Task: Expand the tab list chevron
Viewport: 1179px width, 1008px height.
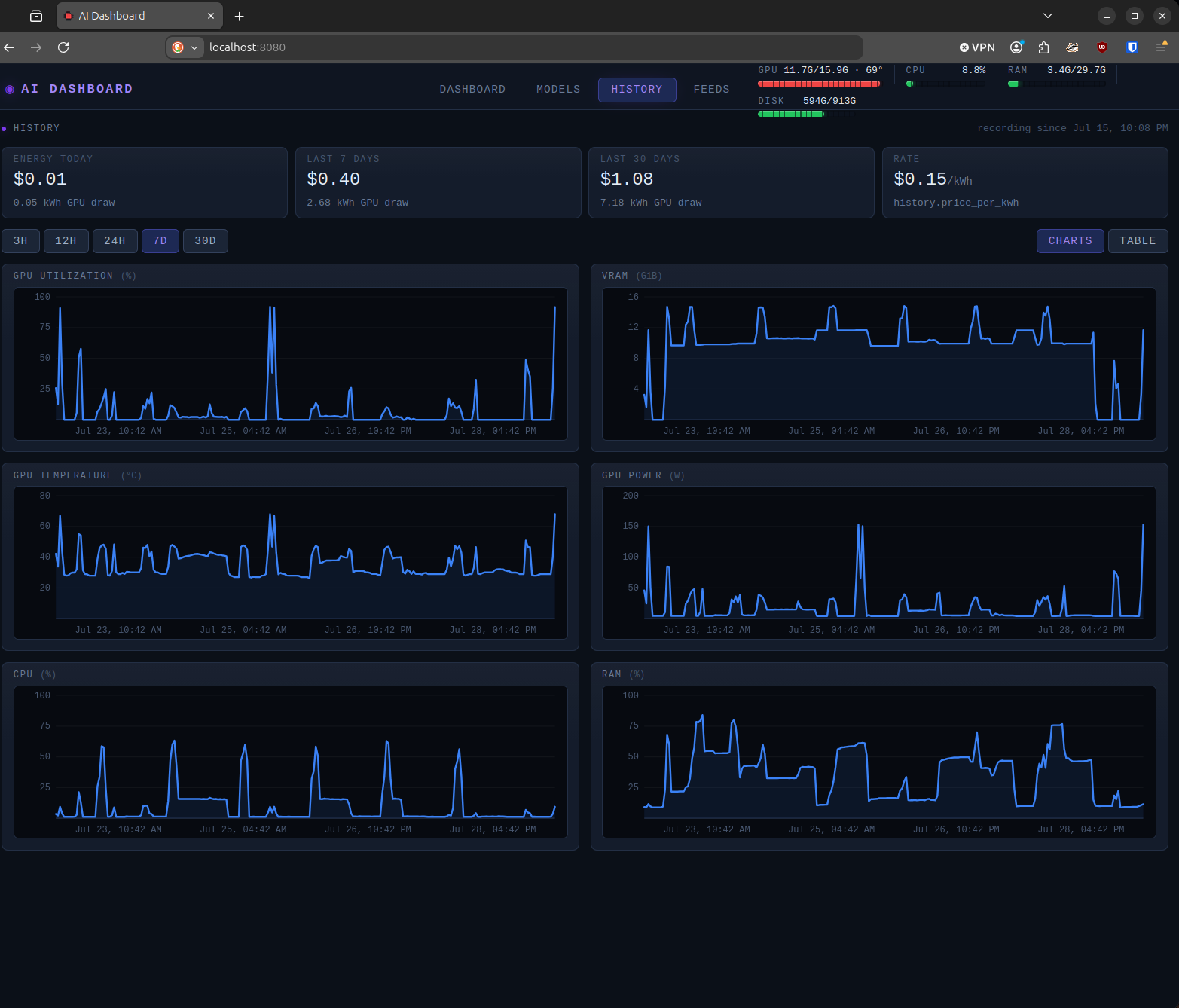Action: click(1047, 16)
